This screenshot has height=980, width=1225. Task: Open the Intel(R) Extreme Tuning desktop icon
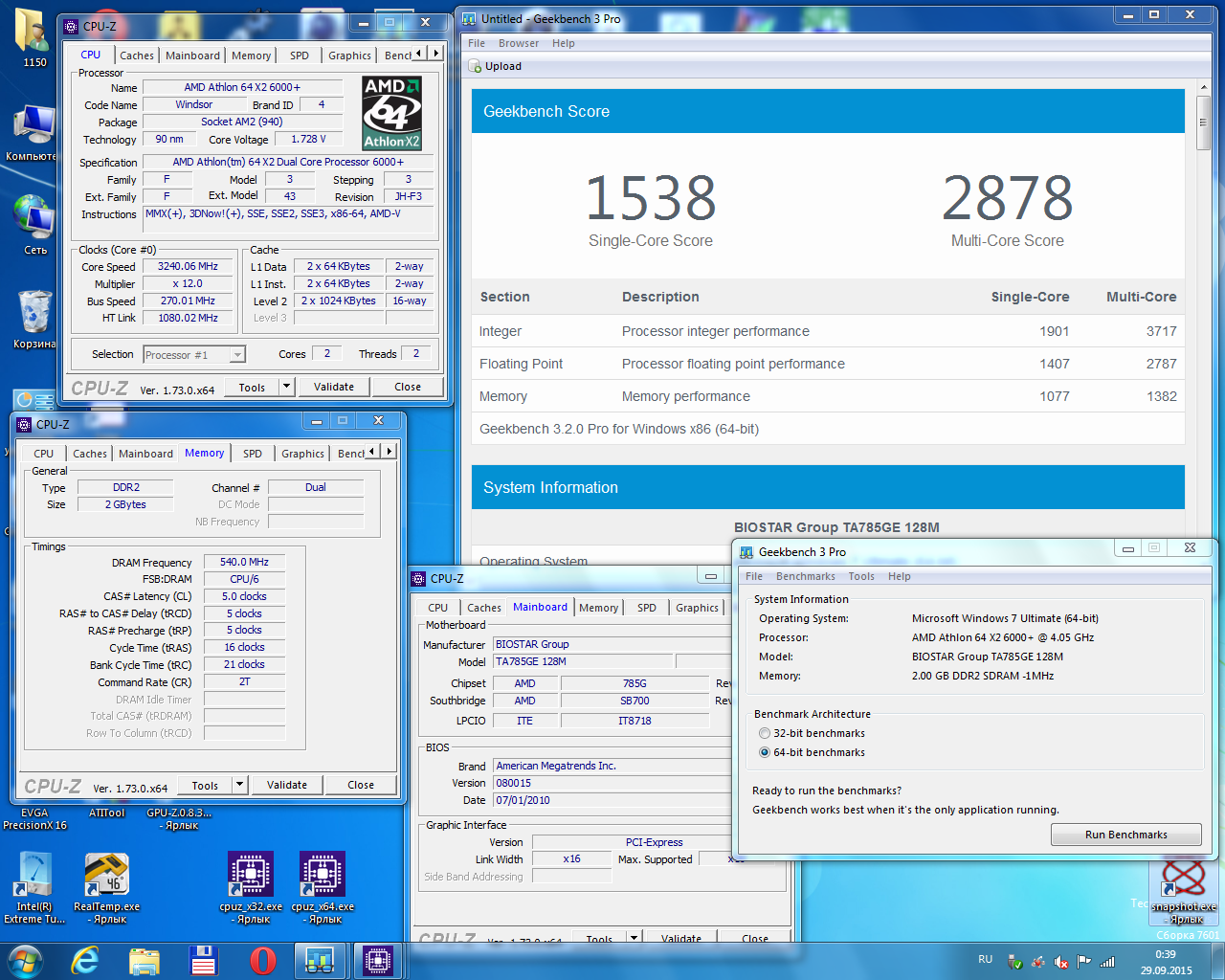click(x=34, y=888)
